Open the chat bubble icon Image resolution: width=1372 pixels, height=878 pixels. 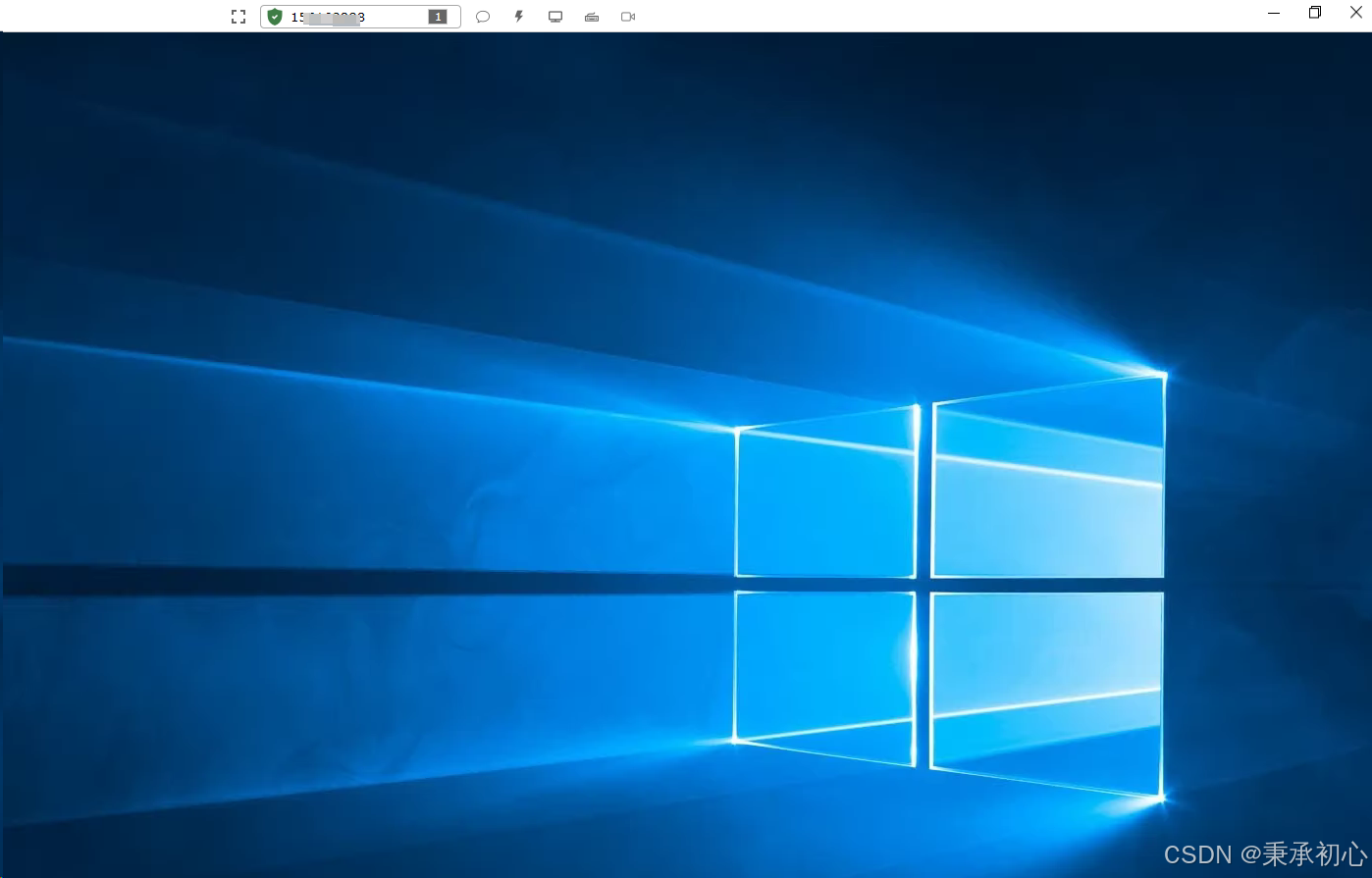pyautogui.click(x=483, y=17)
